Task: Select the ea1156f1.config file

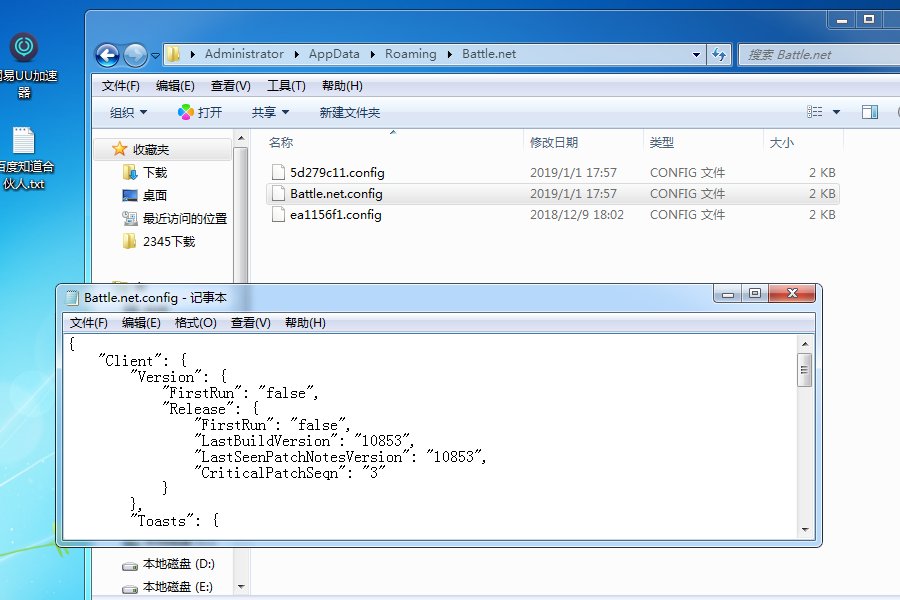Action: (335, 214)
